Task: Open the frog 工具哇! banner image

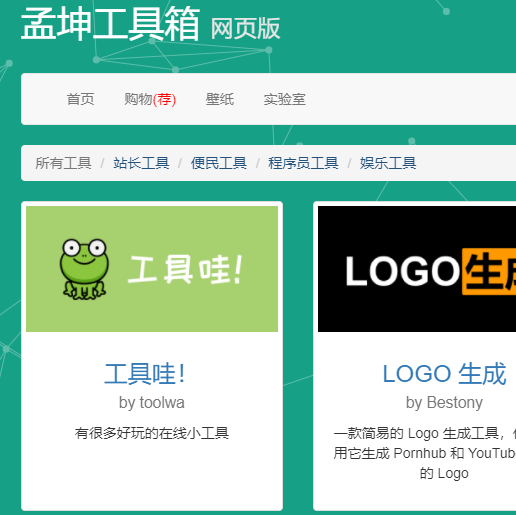Action: click(x=152, y=269)
